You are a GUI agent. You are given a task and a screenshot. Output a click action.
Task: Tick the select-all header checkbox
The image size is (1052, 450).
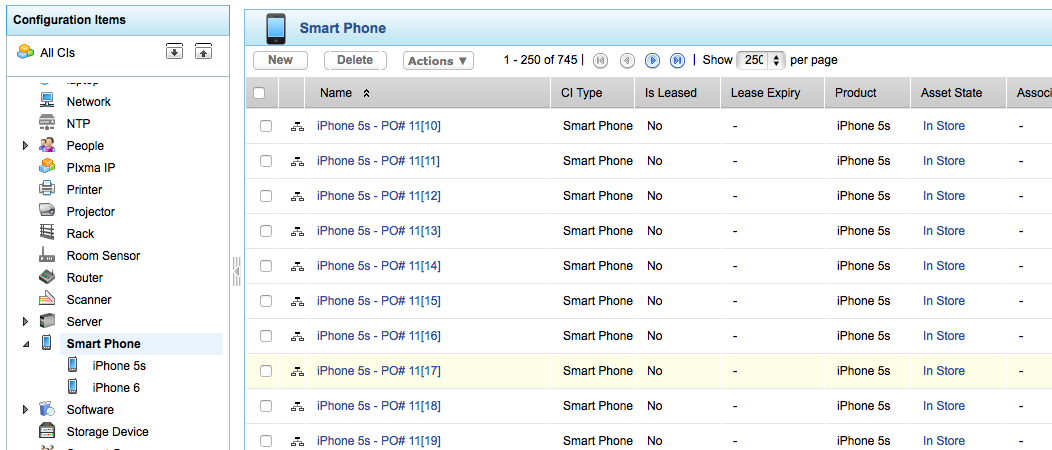(x=259, y=93)
